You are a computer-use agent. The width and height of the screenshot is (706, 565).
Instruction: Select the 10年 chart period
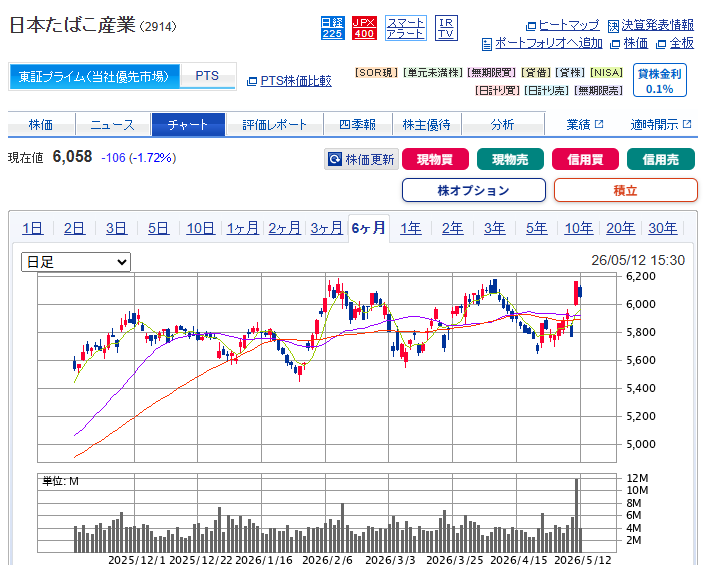[579, 228]
